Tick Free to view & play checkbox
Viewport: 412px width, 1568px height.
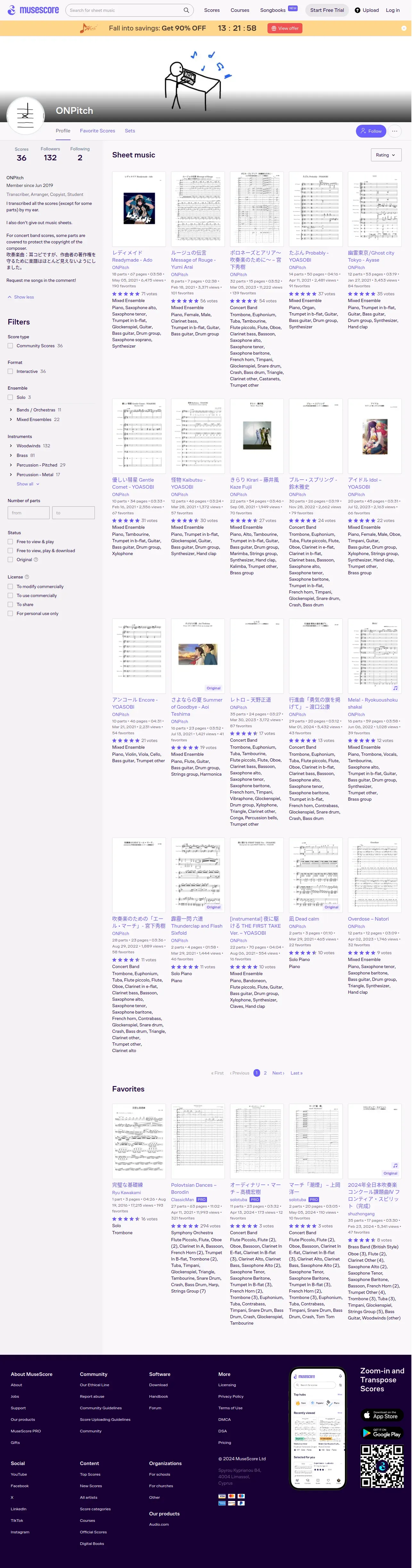tap(10, 541)
